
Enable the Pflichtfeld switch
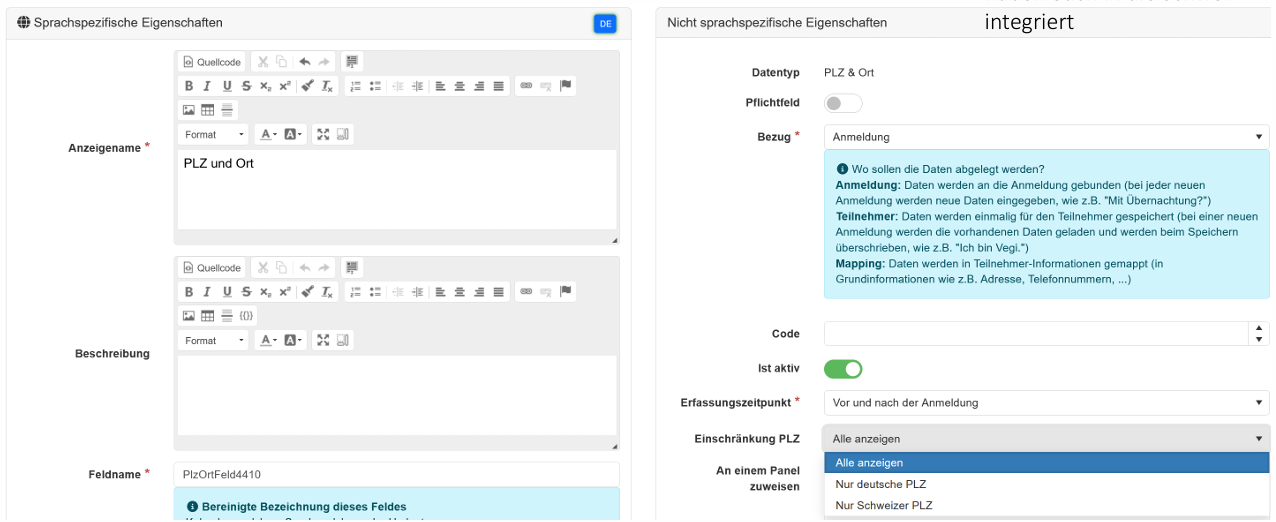point(843,103)
